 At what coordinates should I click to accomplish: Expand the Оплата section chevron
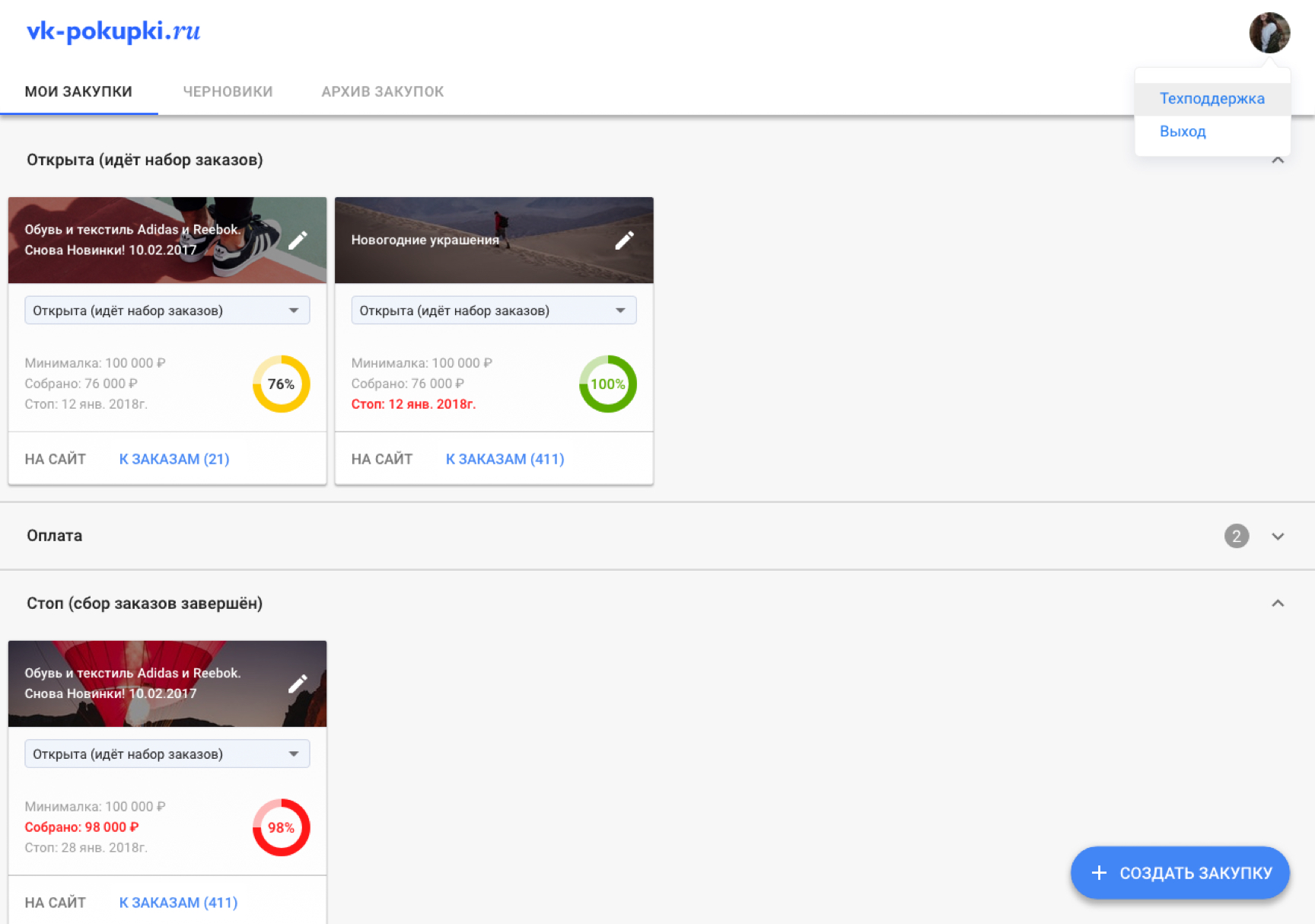point(1278,536)
